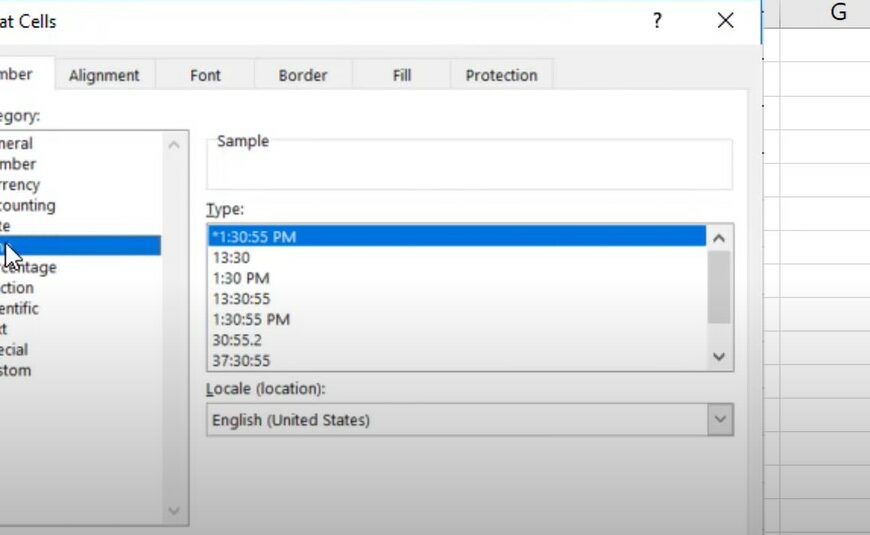Image resolution: width=870 pixels, height=535 pixels.
Task: Switch to the Font tab
Action: tap(205, 75)
